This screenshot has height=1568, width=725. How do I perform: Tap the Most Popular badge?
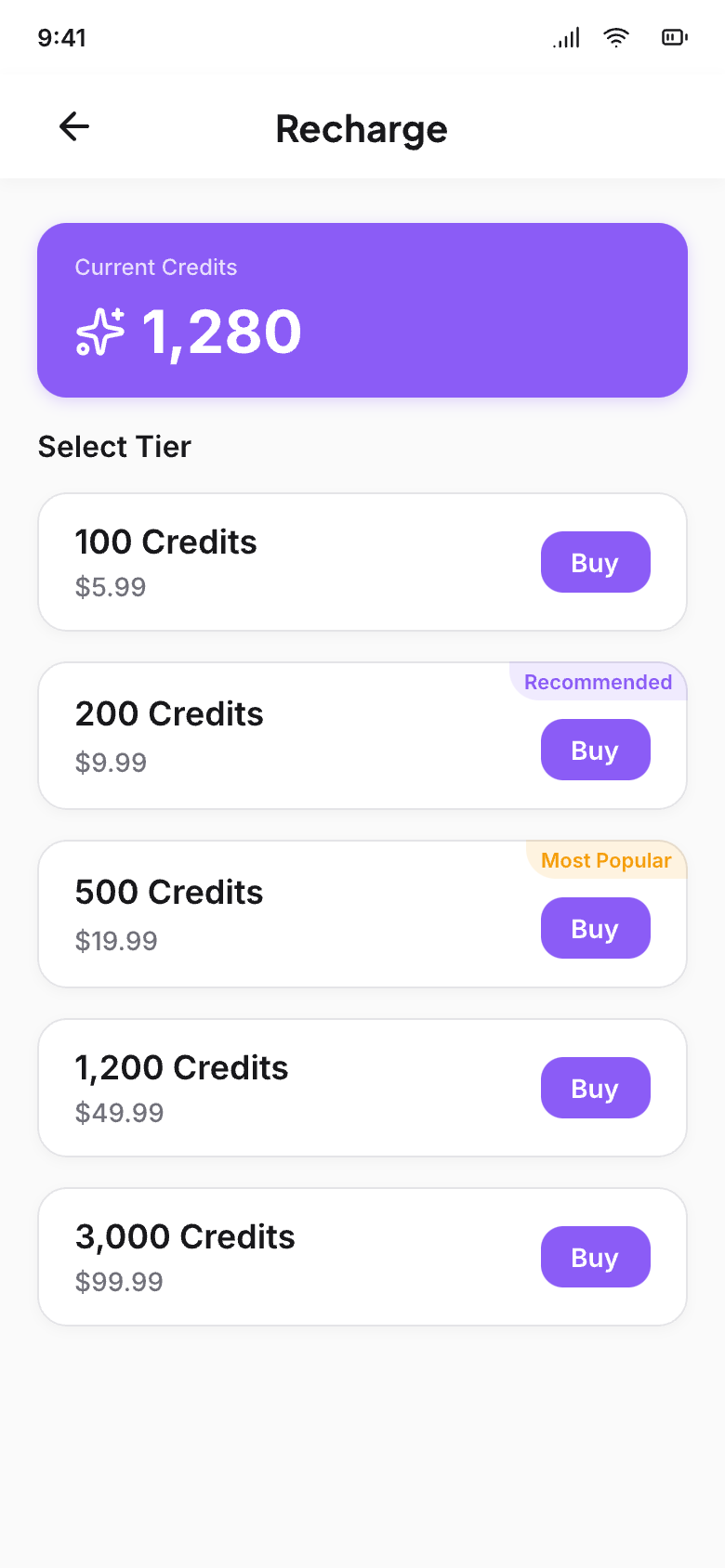(606, 860)
